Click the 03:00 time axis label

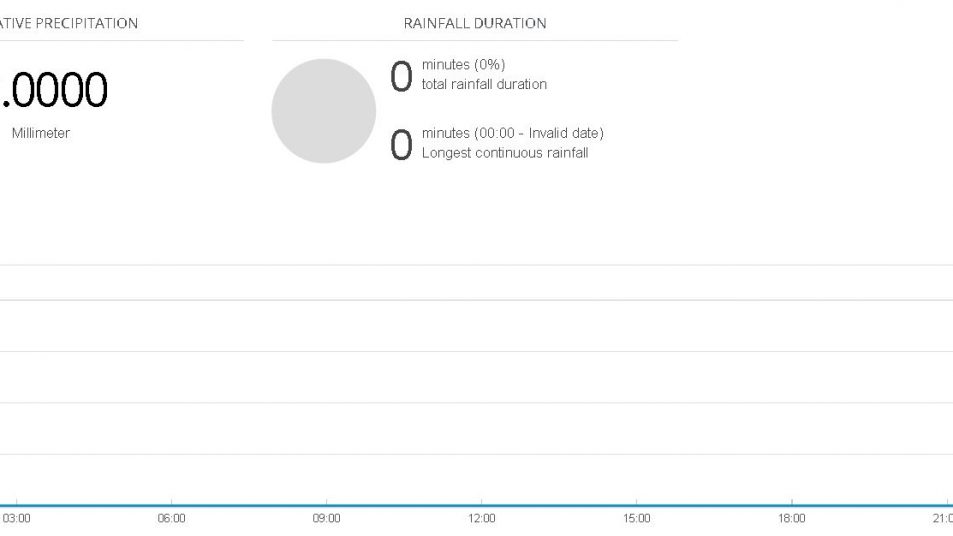click(x=17, y=519)
